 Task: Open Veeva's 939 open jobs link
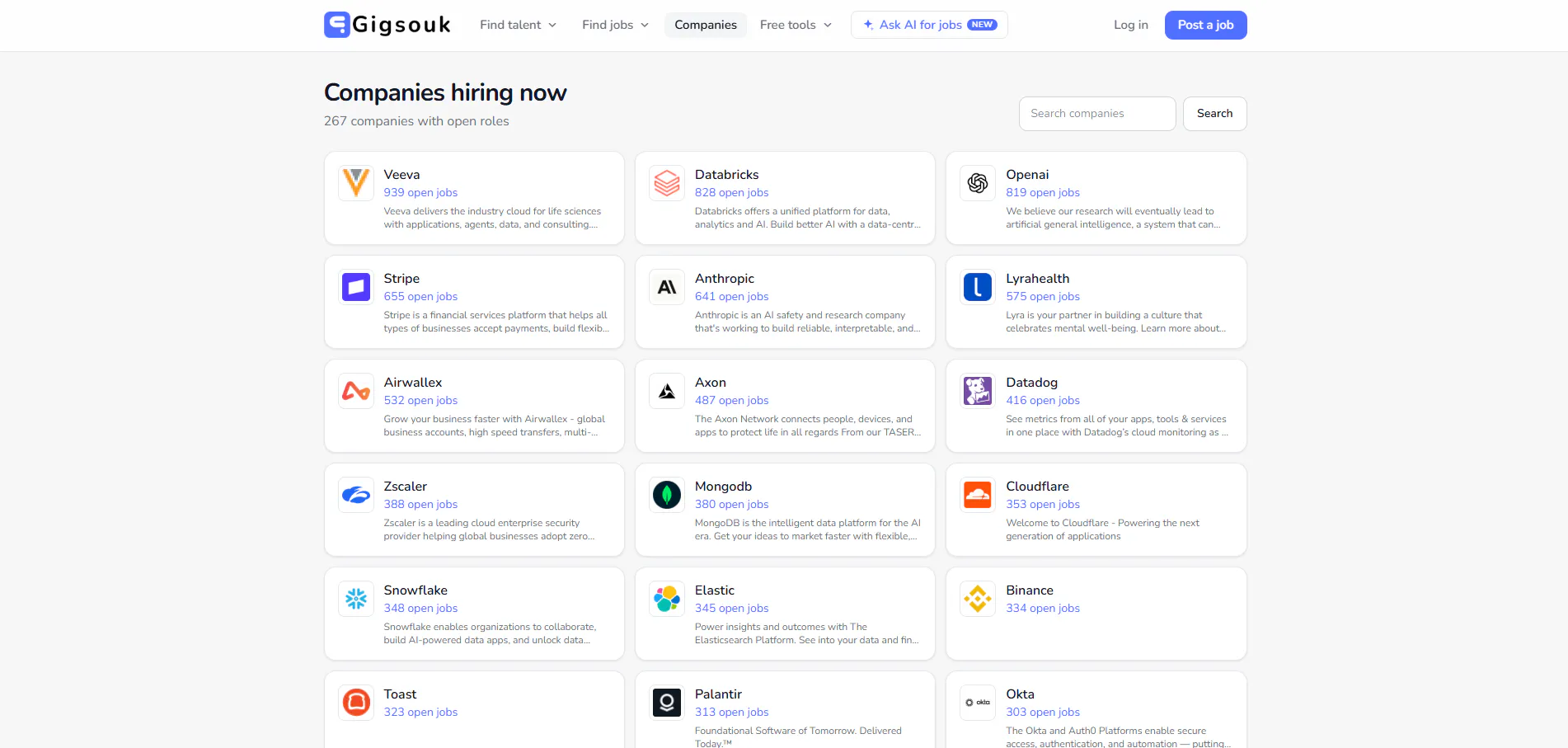point(420,192)
